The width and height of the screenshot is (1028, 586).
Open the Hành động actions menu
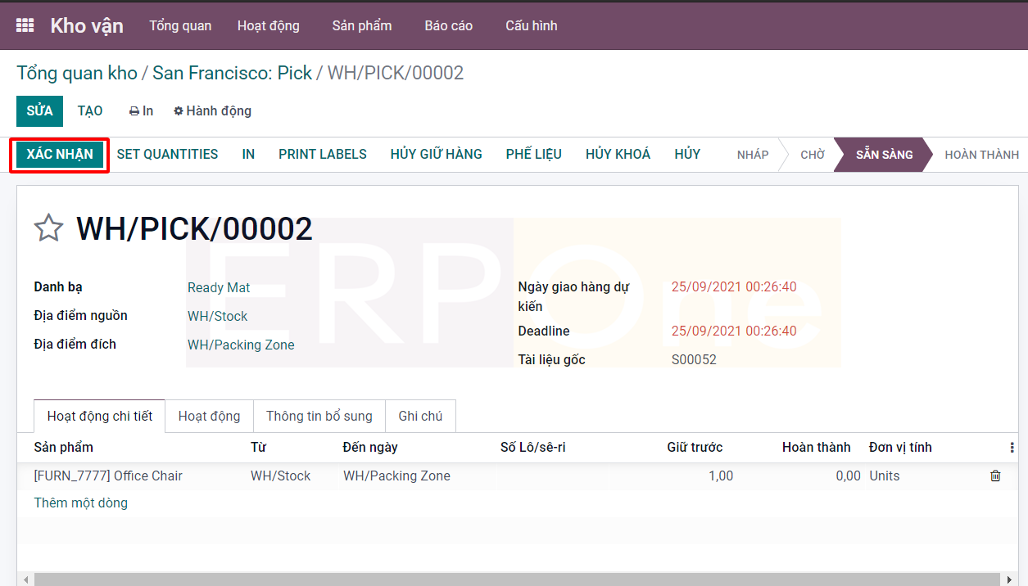tap(212, 111)
